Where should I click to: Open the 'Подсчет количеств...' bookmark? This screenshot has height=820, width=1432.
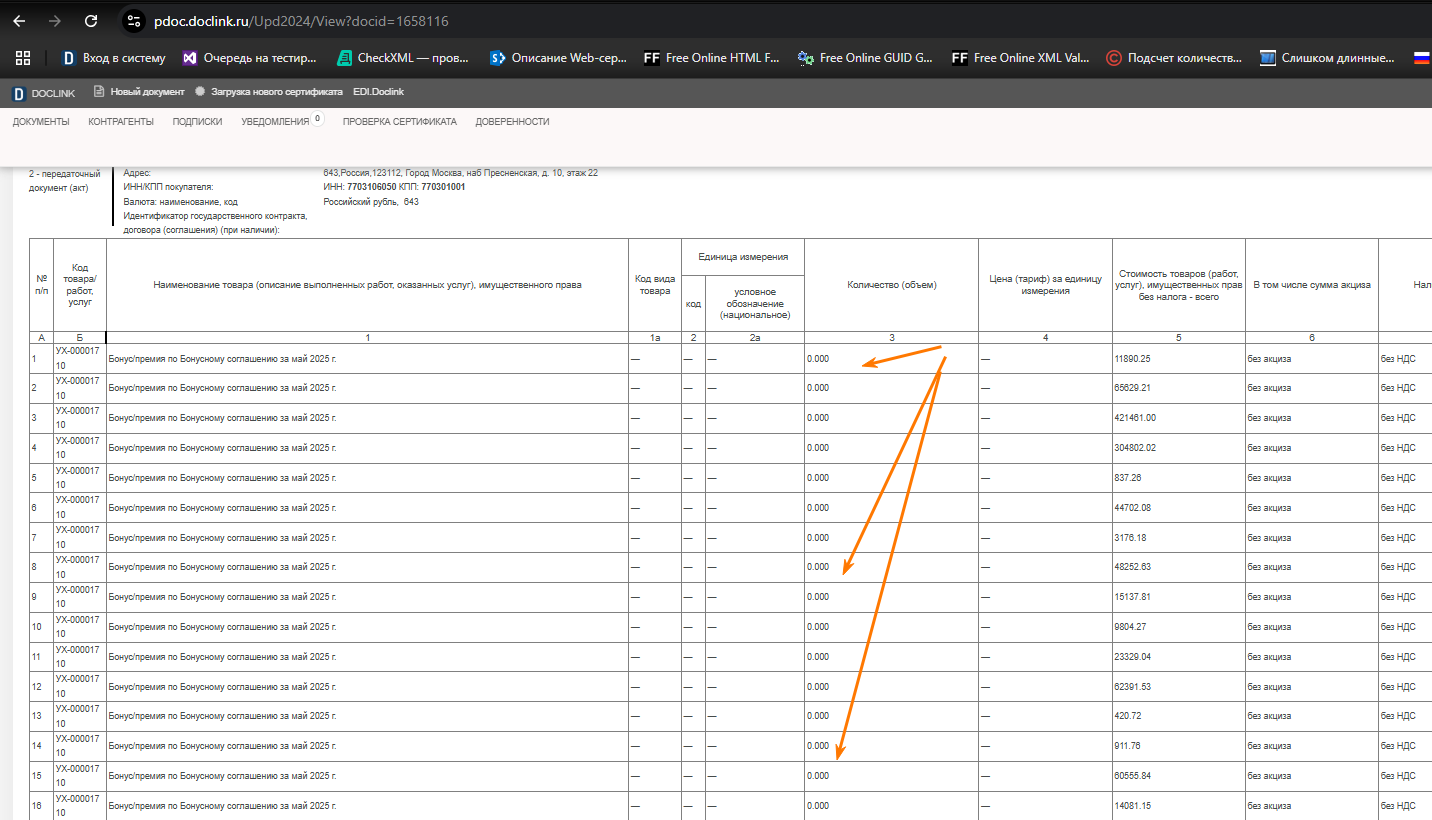tap(1174, 58)
